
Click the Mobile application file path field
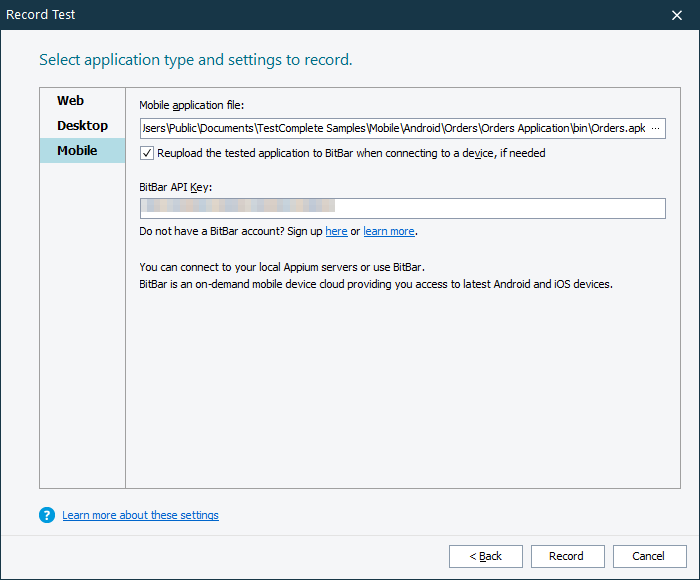pyautogui.click(x=395, y=129)
